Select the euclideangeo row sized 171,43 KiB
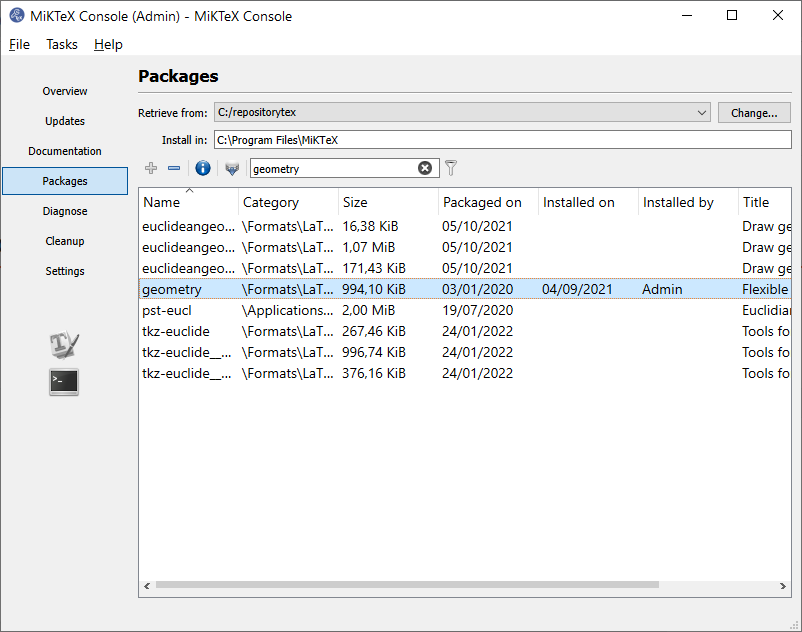Screen dimensions: 802x632 (x=465, y=268)
